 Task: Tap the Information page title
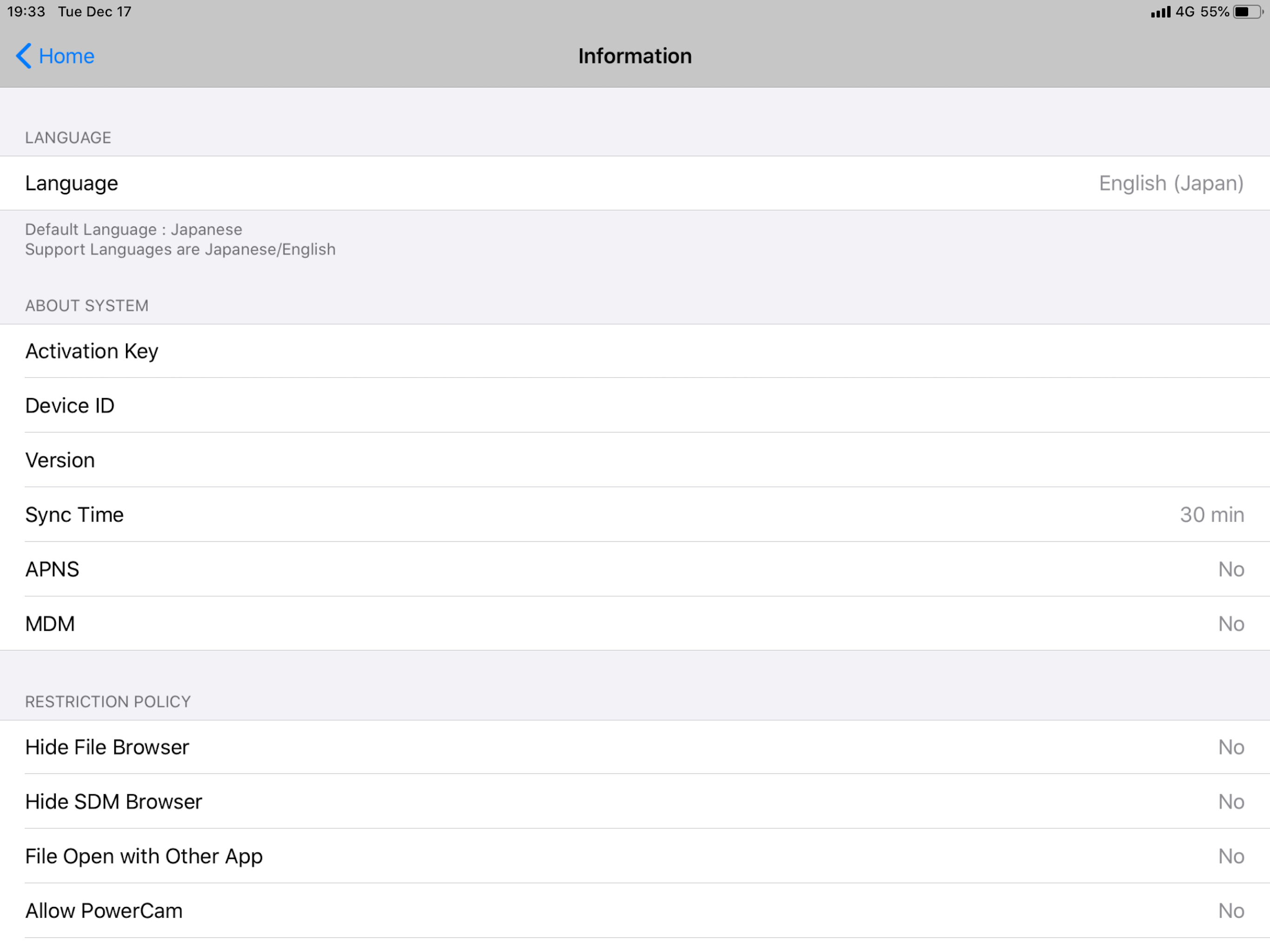[x=635, y=56]
